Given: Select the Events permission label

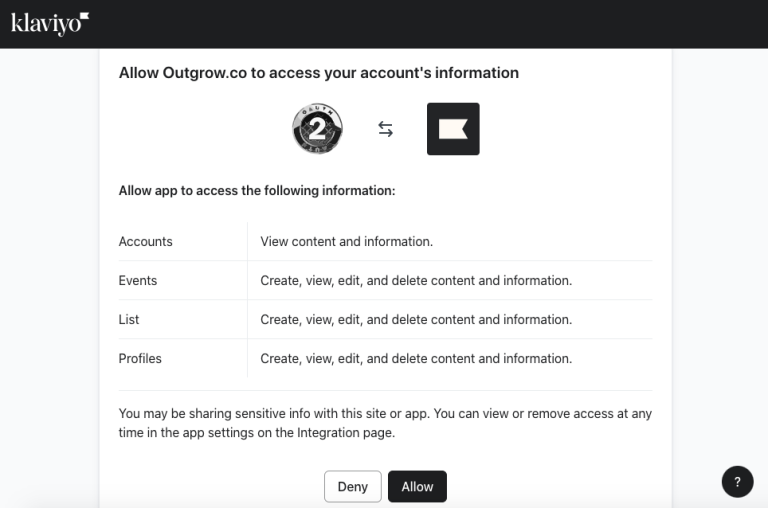Looking at the screenshot, I should [138, 280].
